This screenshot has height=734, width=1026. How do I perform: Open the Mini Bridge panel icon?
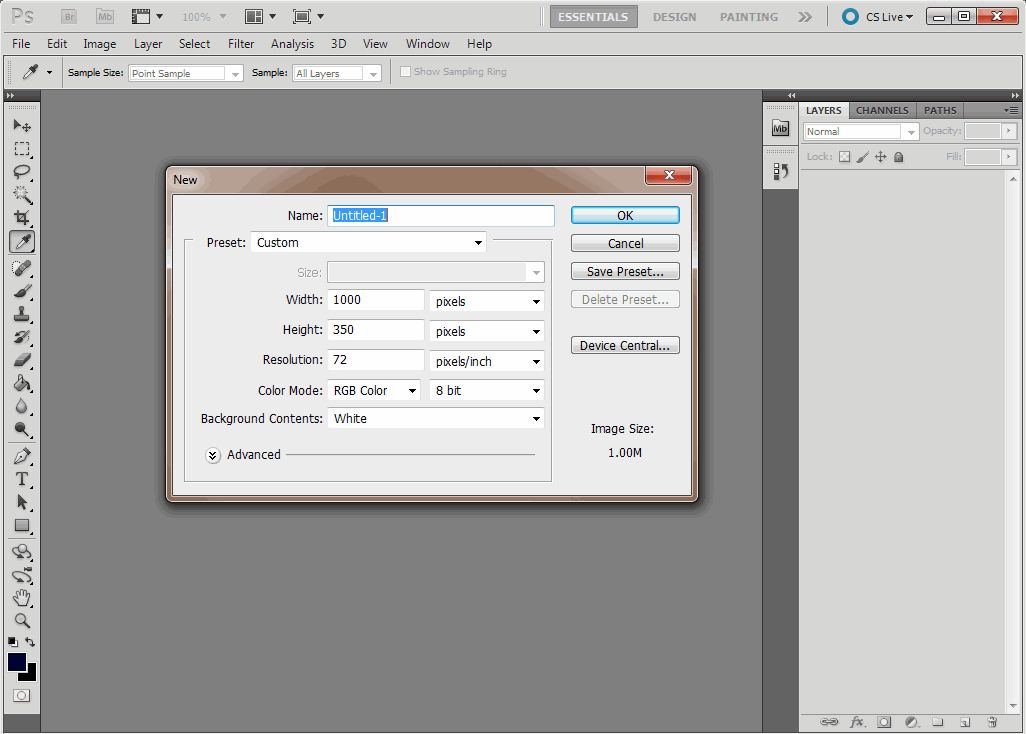(x=780, y=127)
